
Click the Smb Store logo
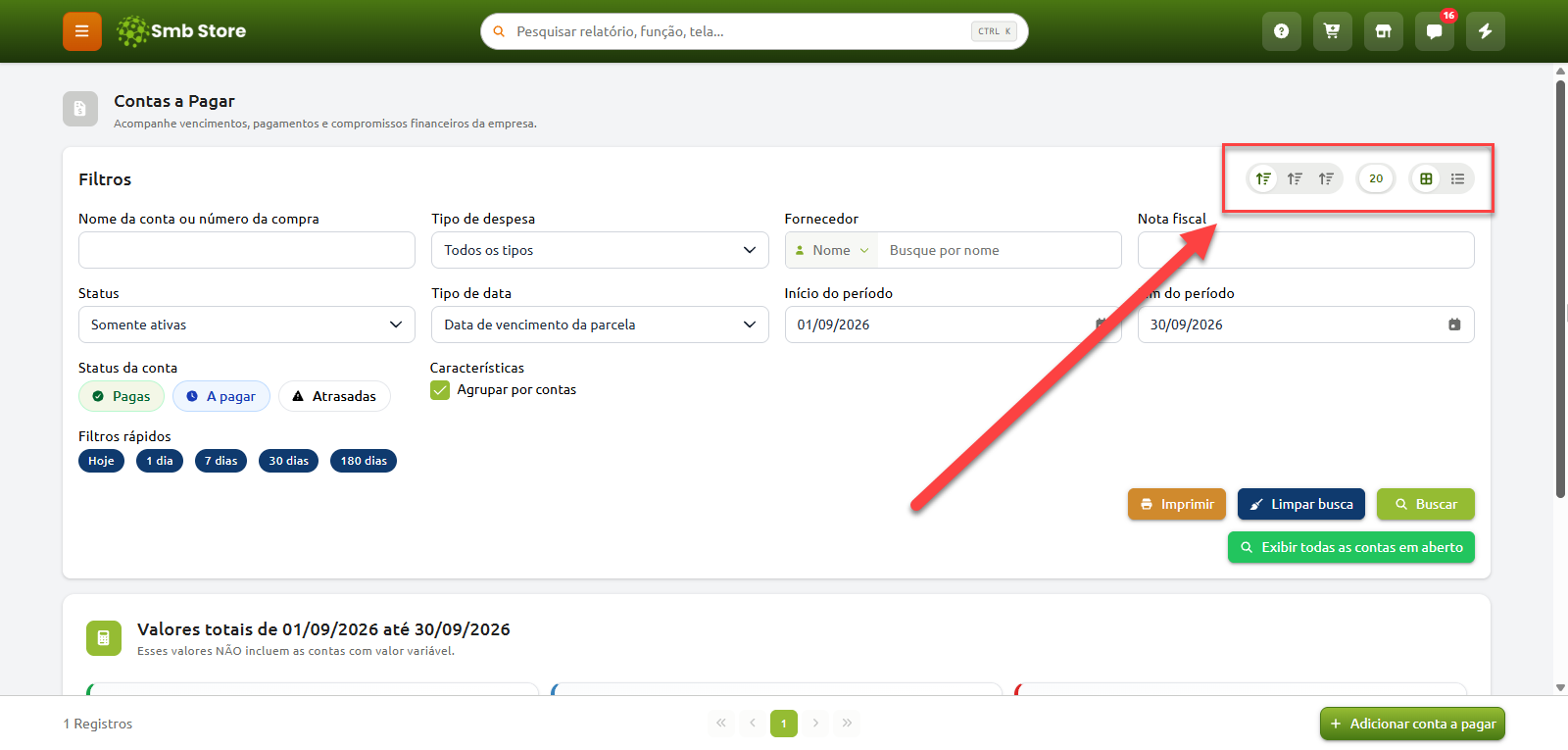coord(181,31)
